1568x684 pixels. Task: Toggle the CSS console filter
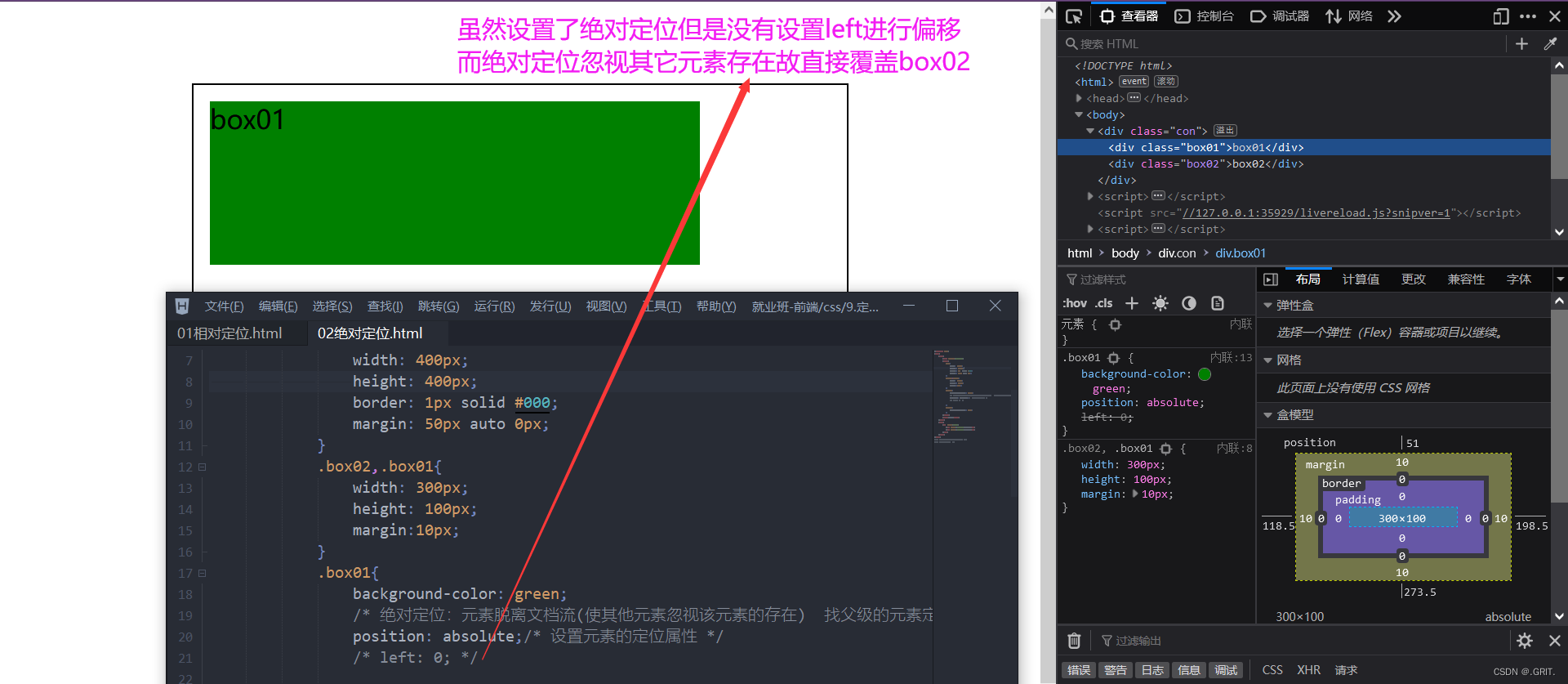(x=1272, y=670)
